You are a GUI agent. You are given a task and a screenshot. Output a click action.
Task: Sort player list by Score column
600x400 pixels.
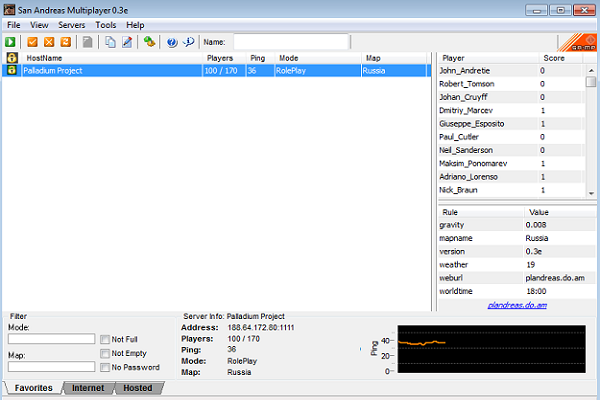(x=561, y=58)
